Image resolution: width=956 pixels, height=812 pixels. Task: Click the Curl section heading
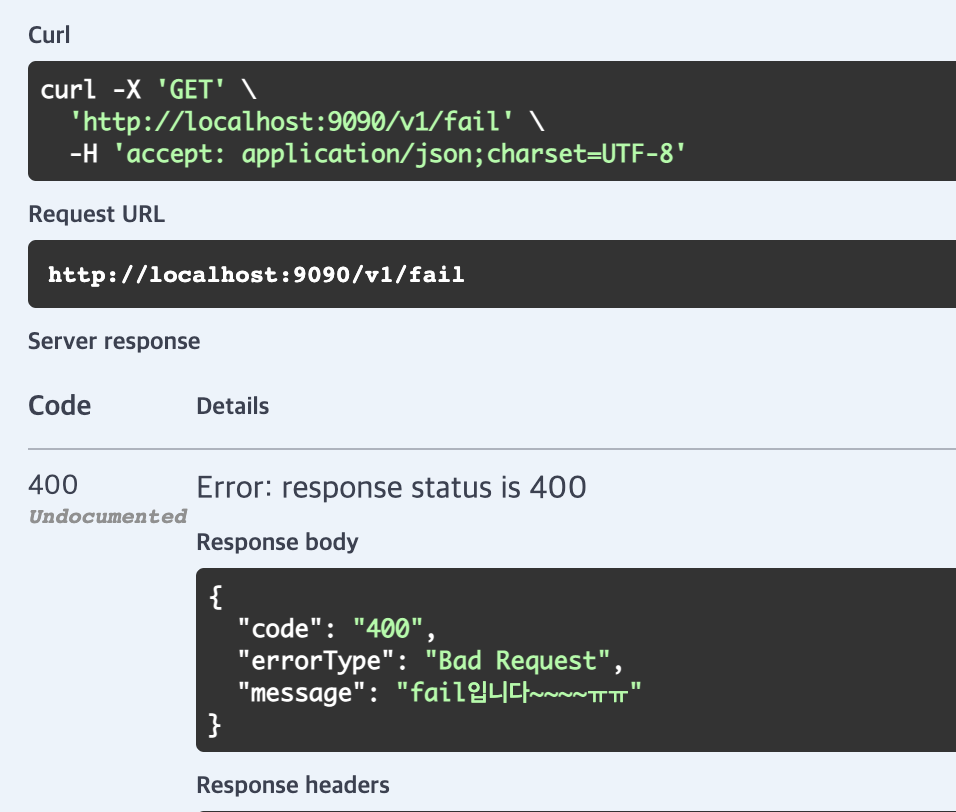[x=49, y=35]
